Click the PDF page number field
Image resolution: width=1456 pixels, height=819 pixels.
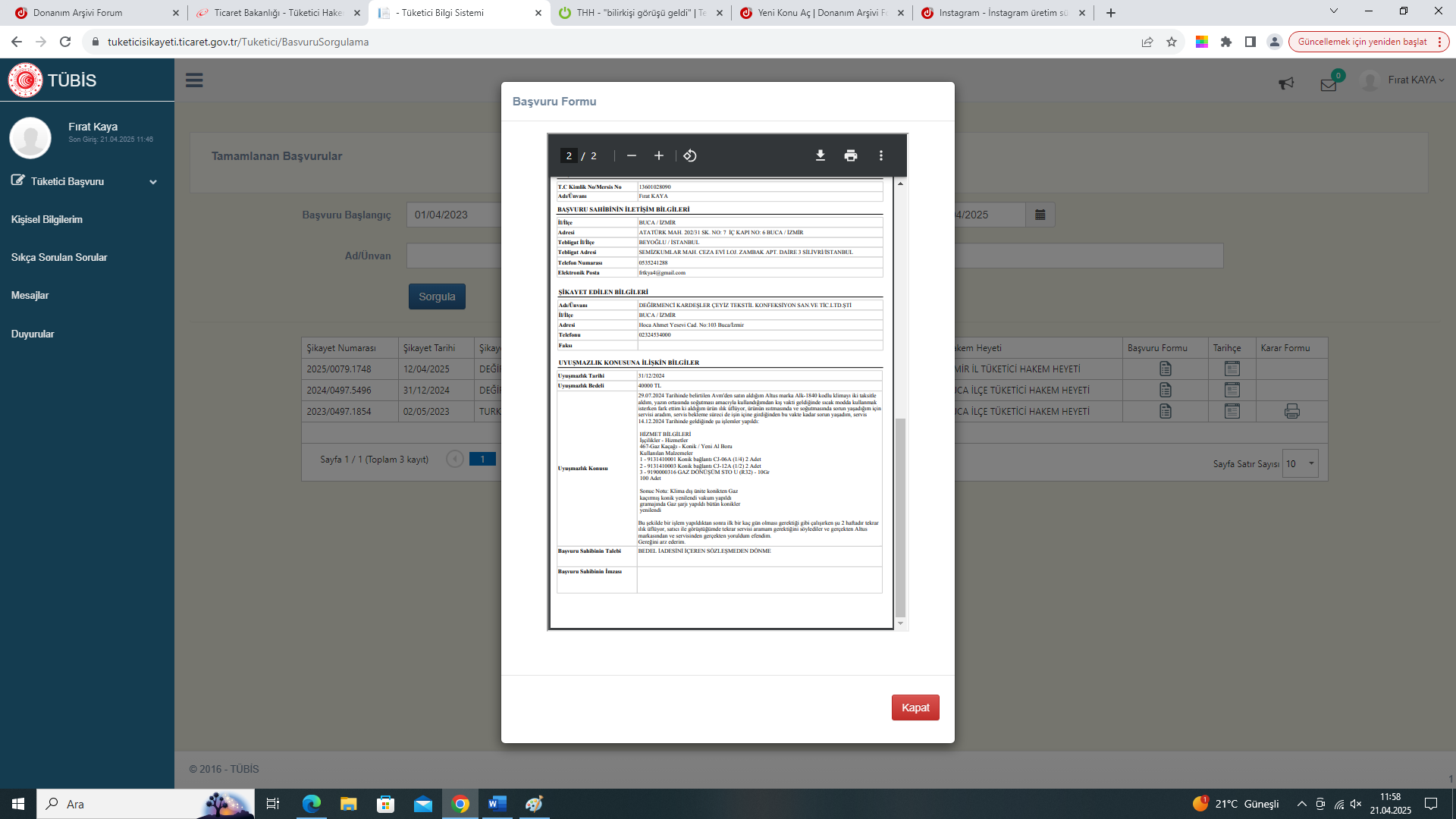tap(569, 155)
